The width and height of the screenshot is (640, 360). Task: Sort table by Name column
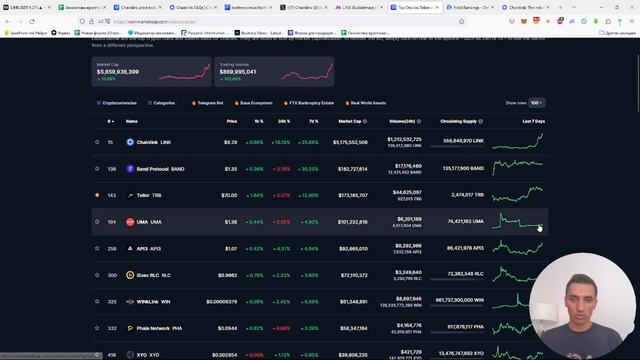click(x=131, y=121)
